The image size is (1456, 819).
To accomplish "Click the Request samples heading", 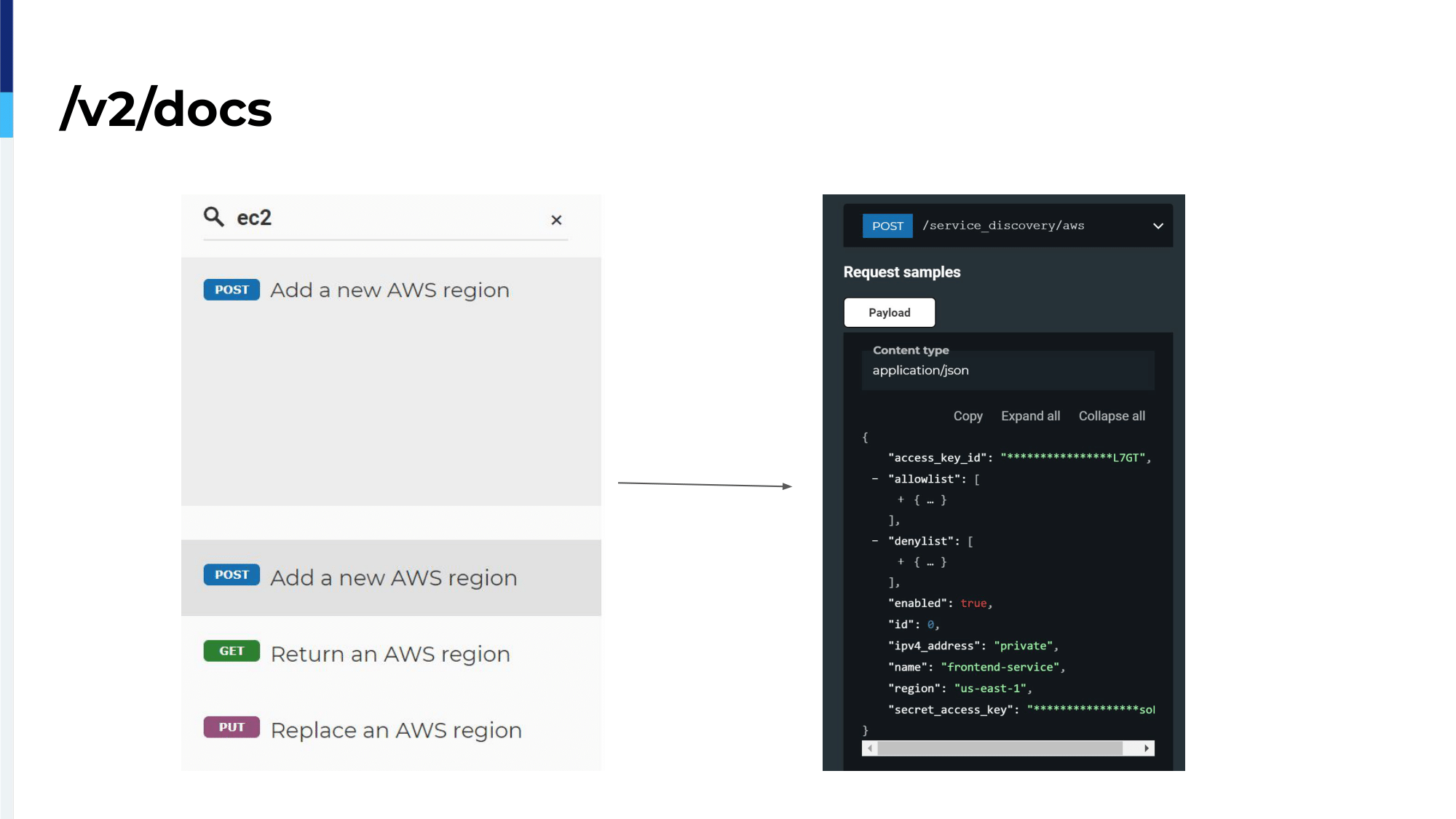I will coord(902,272).
